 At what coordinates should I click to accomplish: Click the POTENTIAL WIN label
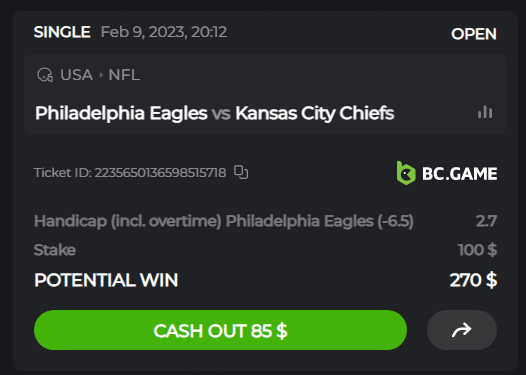[106, 280]
